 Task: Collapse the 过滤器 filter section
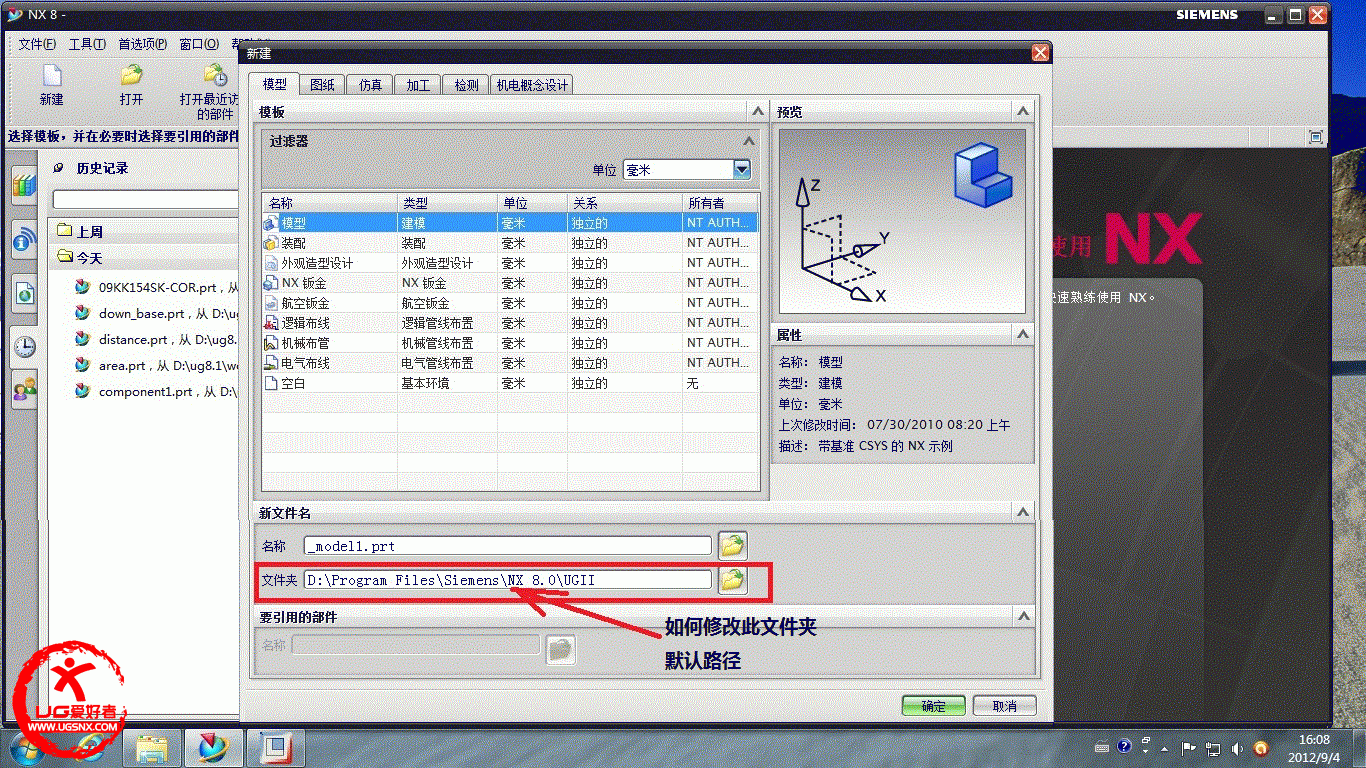[x=747, y=142]
